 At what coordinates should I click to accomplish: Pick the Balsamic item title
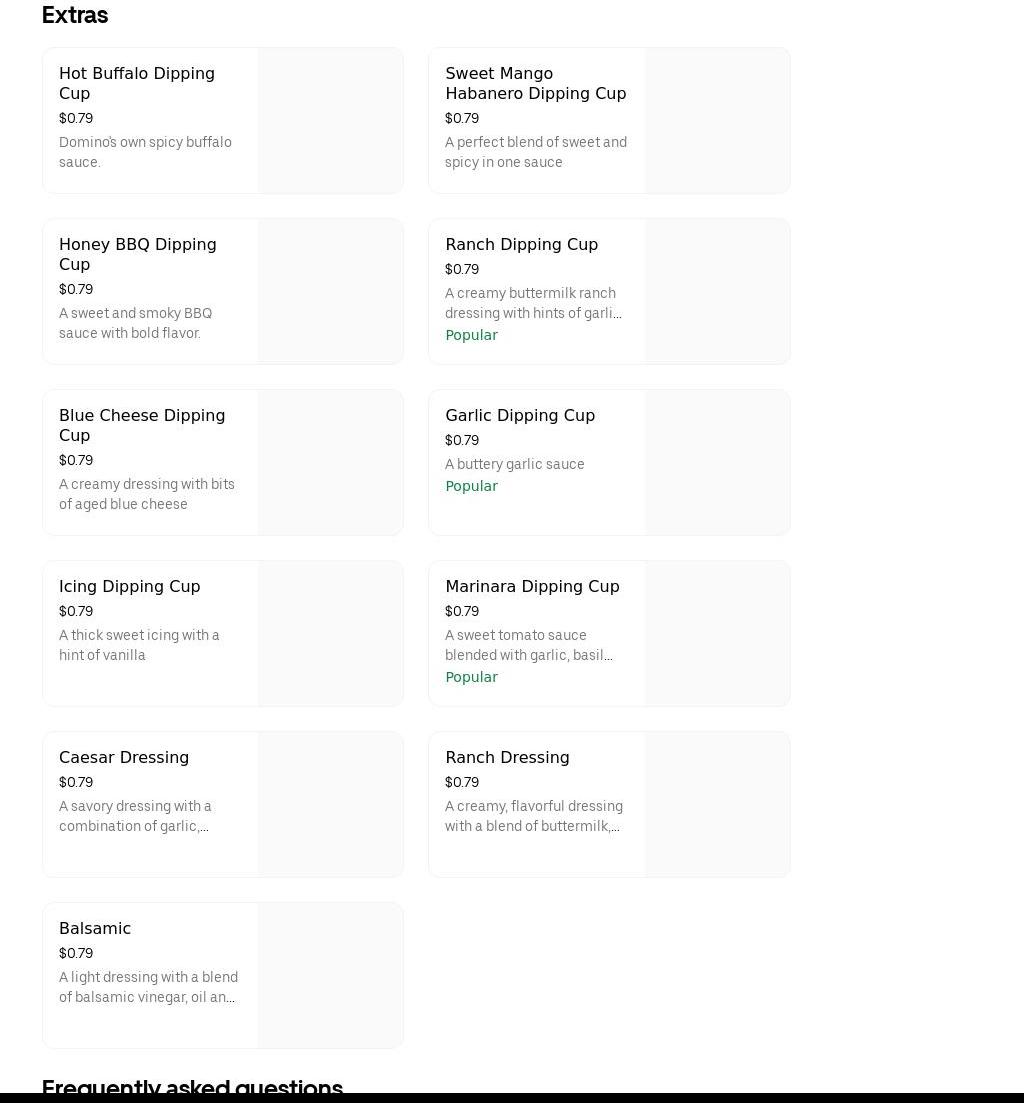click(95, 929)
